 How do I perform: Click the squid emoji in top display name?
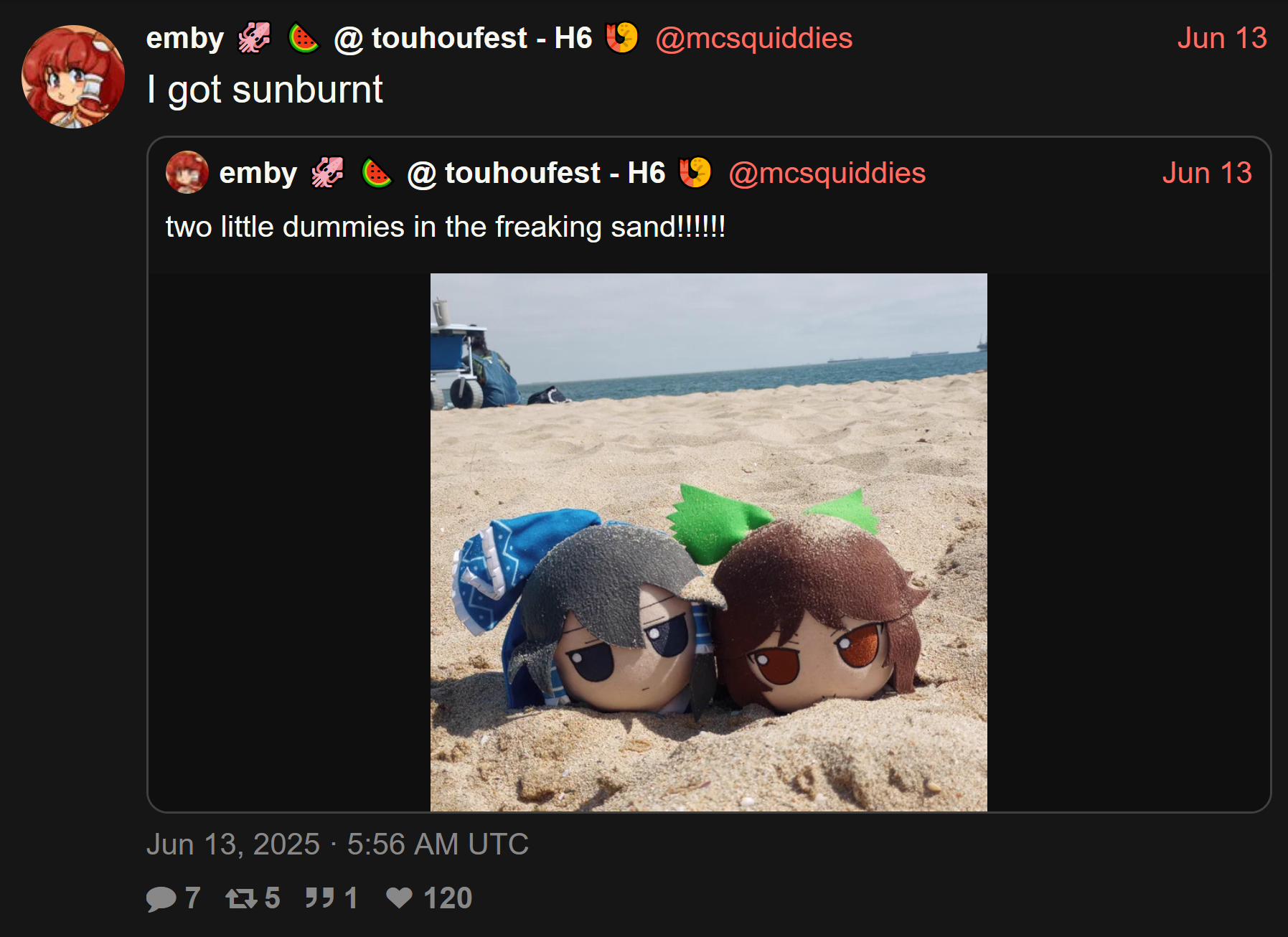254,38
